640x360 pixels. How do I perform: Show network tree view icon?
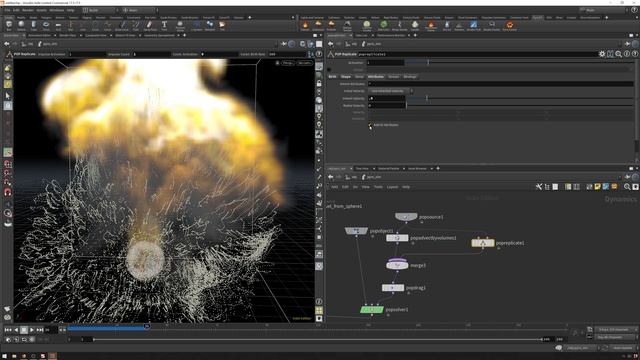[x=547, y=187]
